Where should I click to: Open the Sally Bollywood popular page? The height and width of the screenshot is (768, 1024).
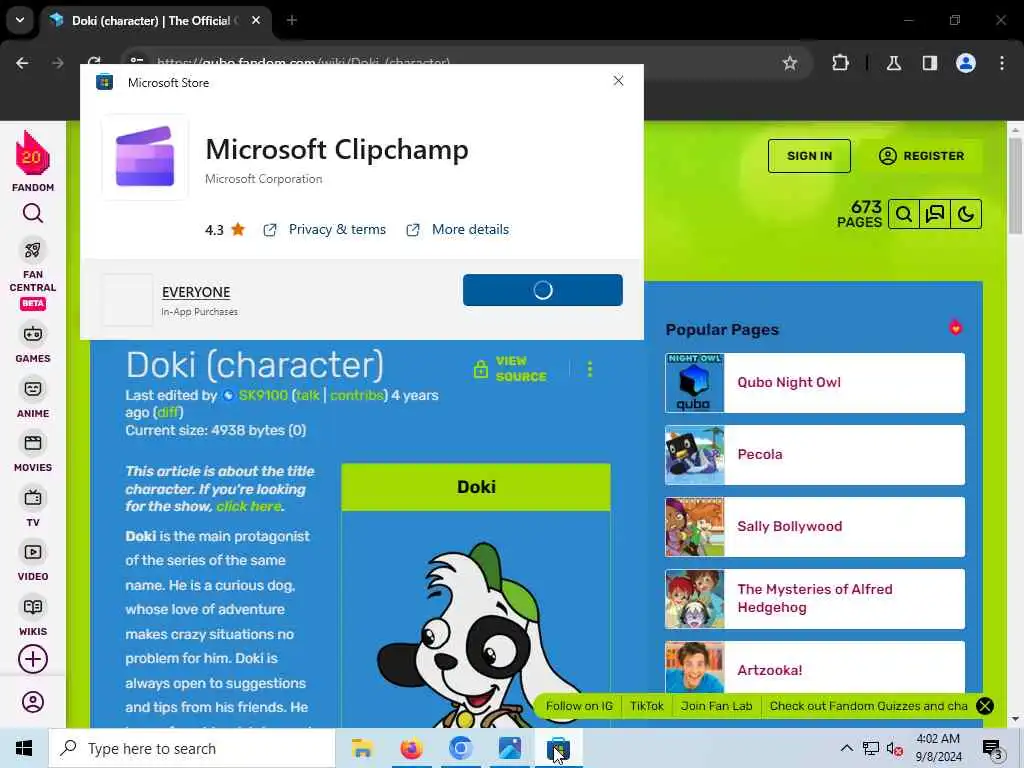814,526
